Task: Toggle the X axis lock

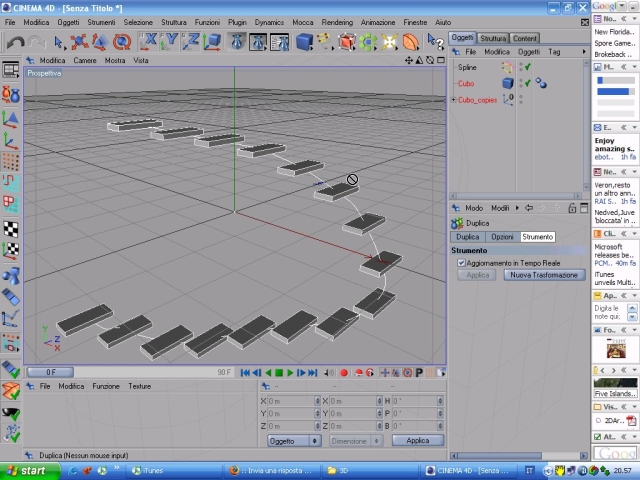Action: (x=148, y=42)
